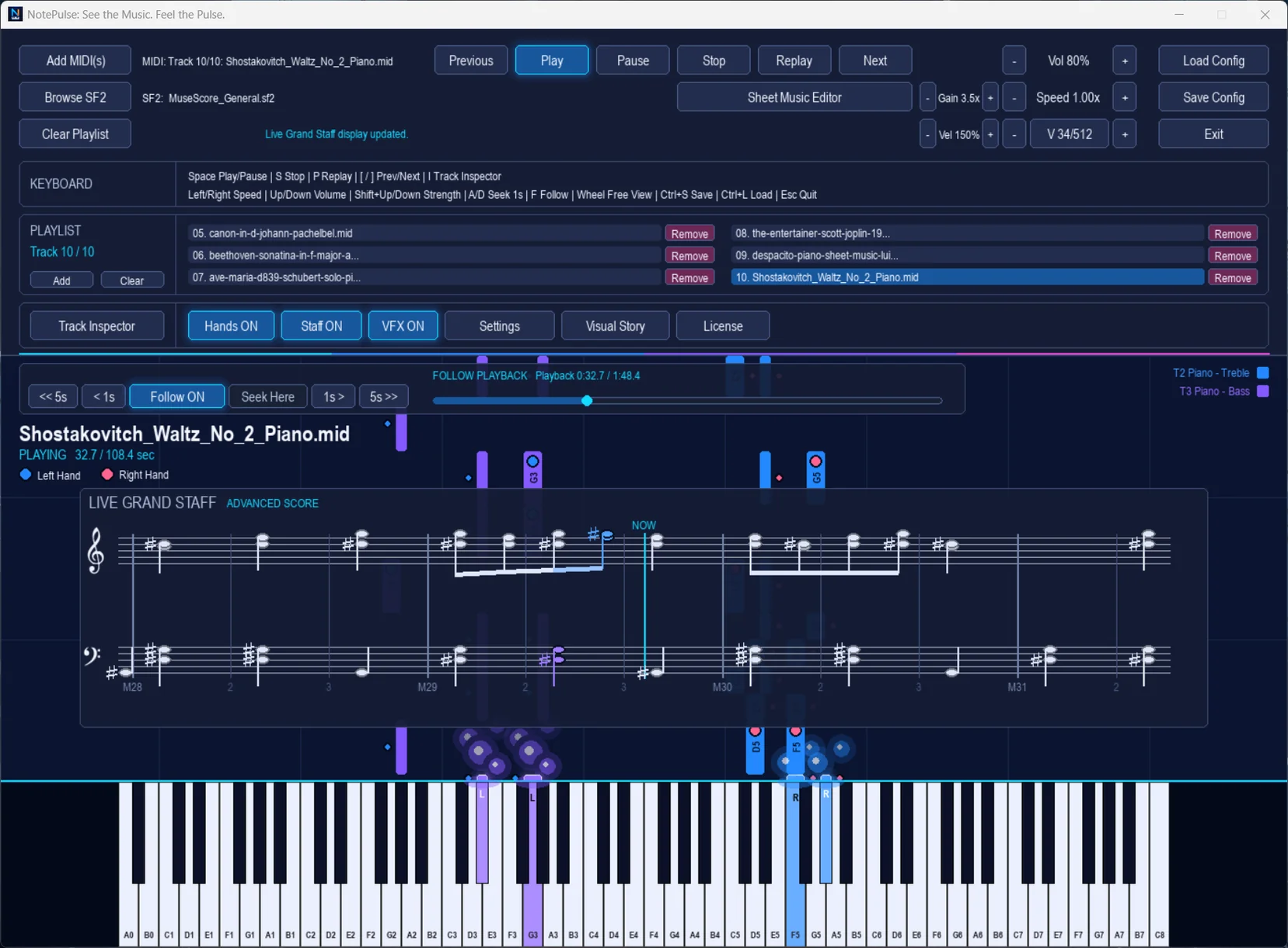Increase volume with plus next to Vol 80%
The width and height of the screenshot is (1288, 948).
tap(1125, 61)
